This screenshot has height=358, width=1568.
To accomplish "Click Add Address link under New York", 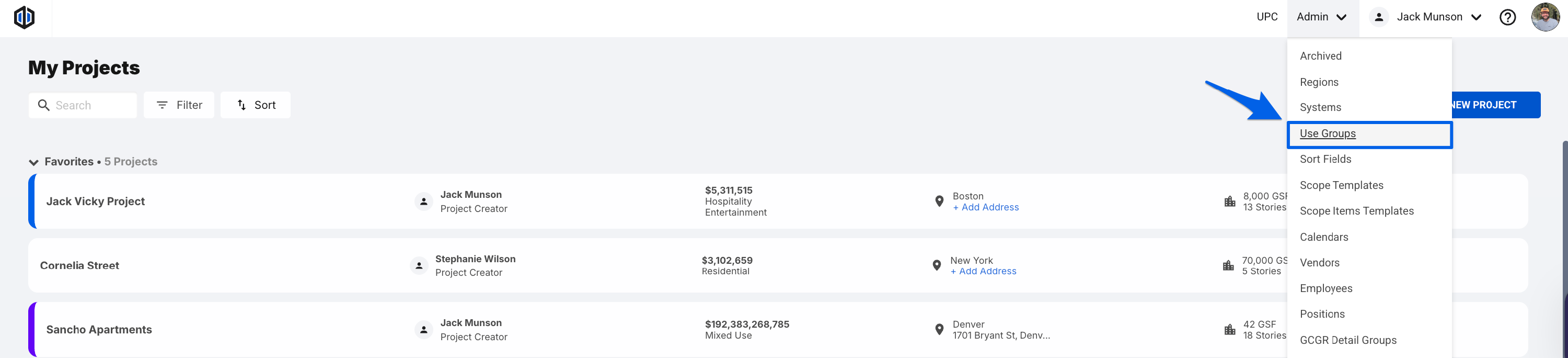I will 983,272.
